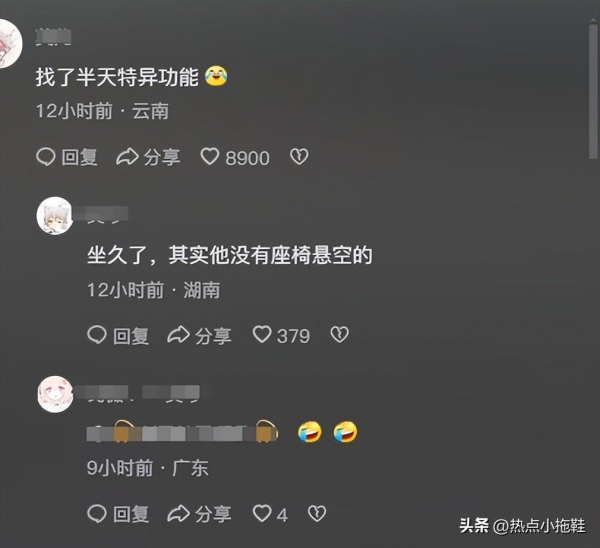The height and width of the screenshot is (548, 600).
Task: Tap broken-heart icon on Hunan comment
Action: pyautogui.click(x=339, y=334)
